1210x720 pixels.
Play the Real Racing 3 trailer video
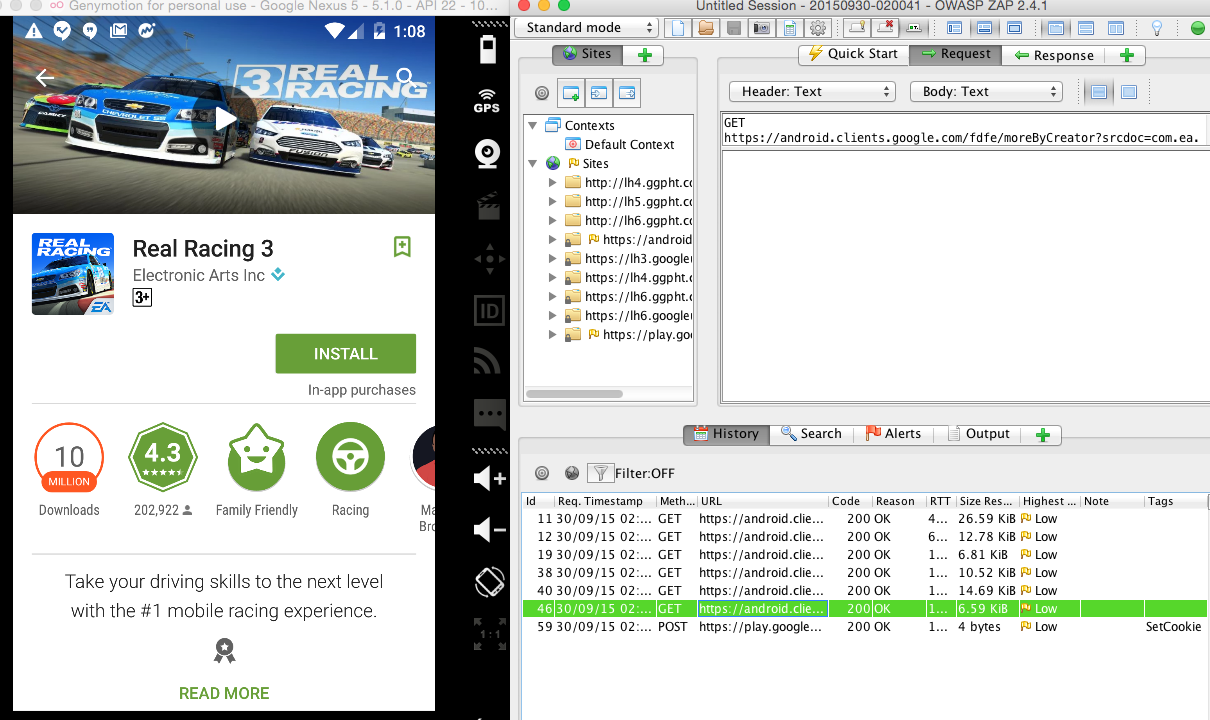(x=226, y=119)
